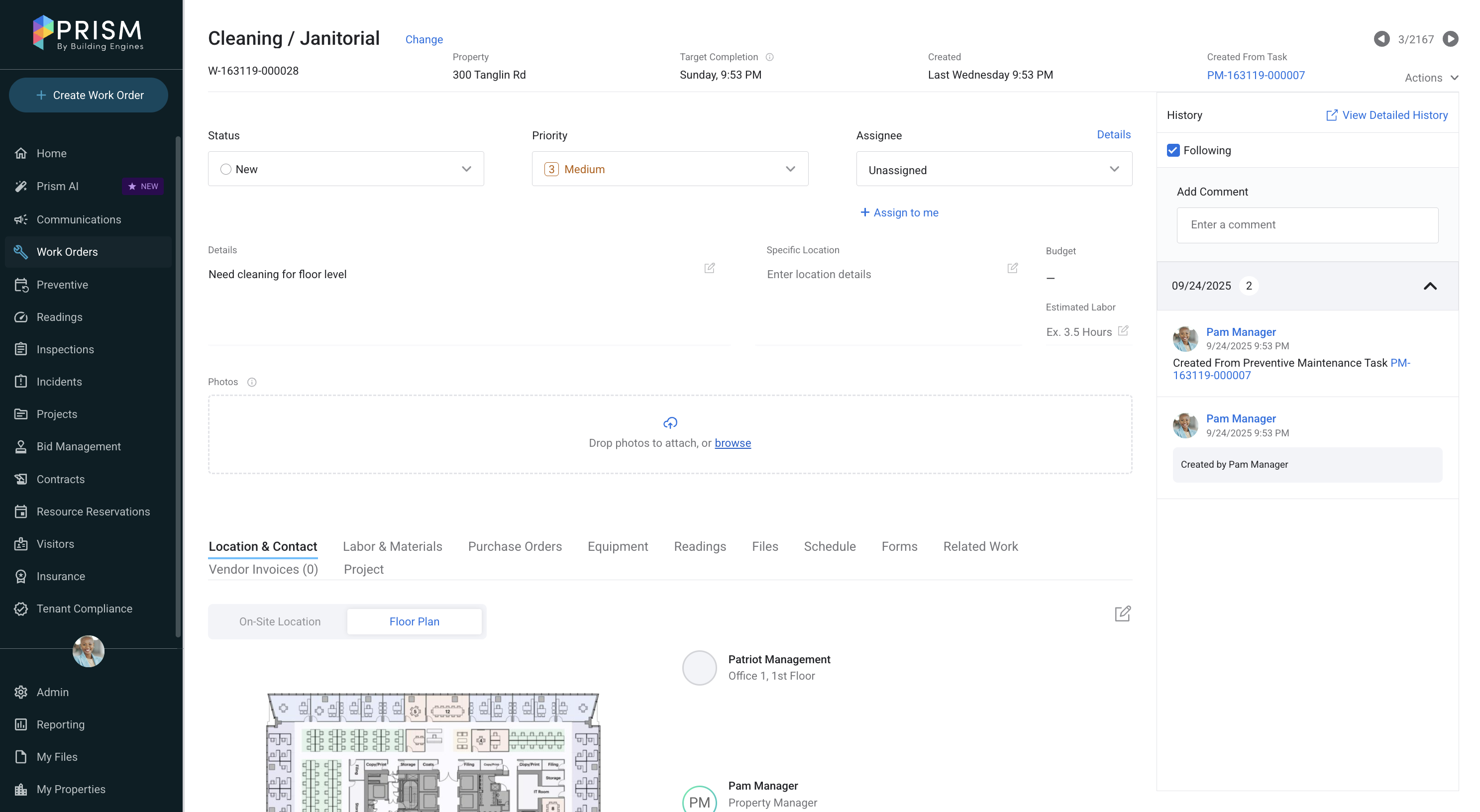Click Create Work Order button
Image resolution: width=1480 pixels, height=812 pixels.
89,96
